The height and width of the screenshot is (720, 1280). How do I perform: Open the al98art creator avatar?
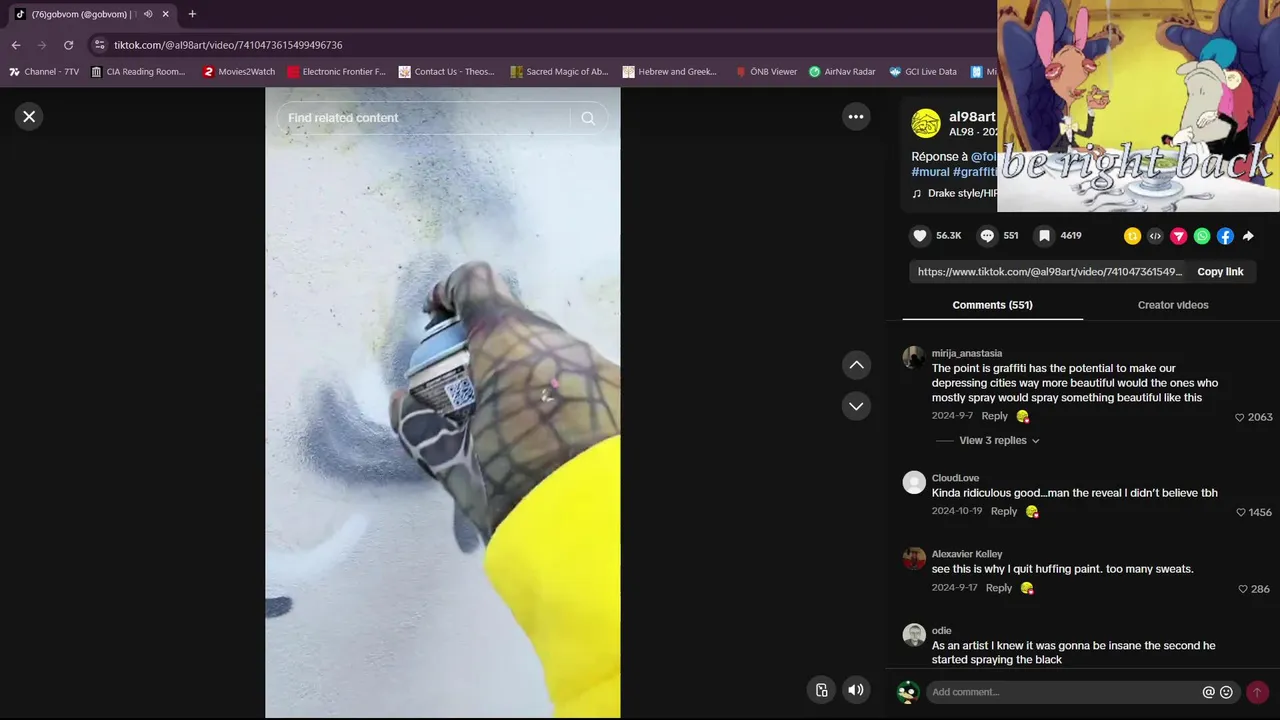926,124
